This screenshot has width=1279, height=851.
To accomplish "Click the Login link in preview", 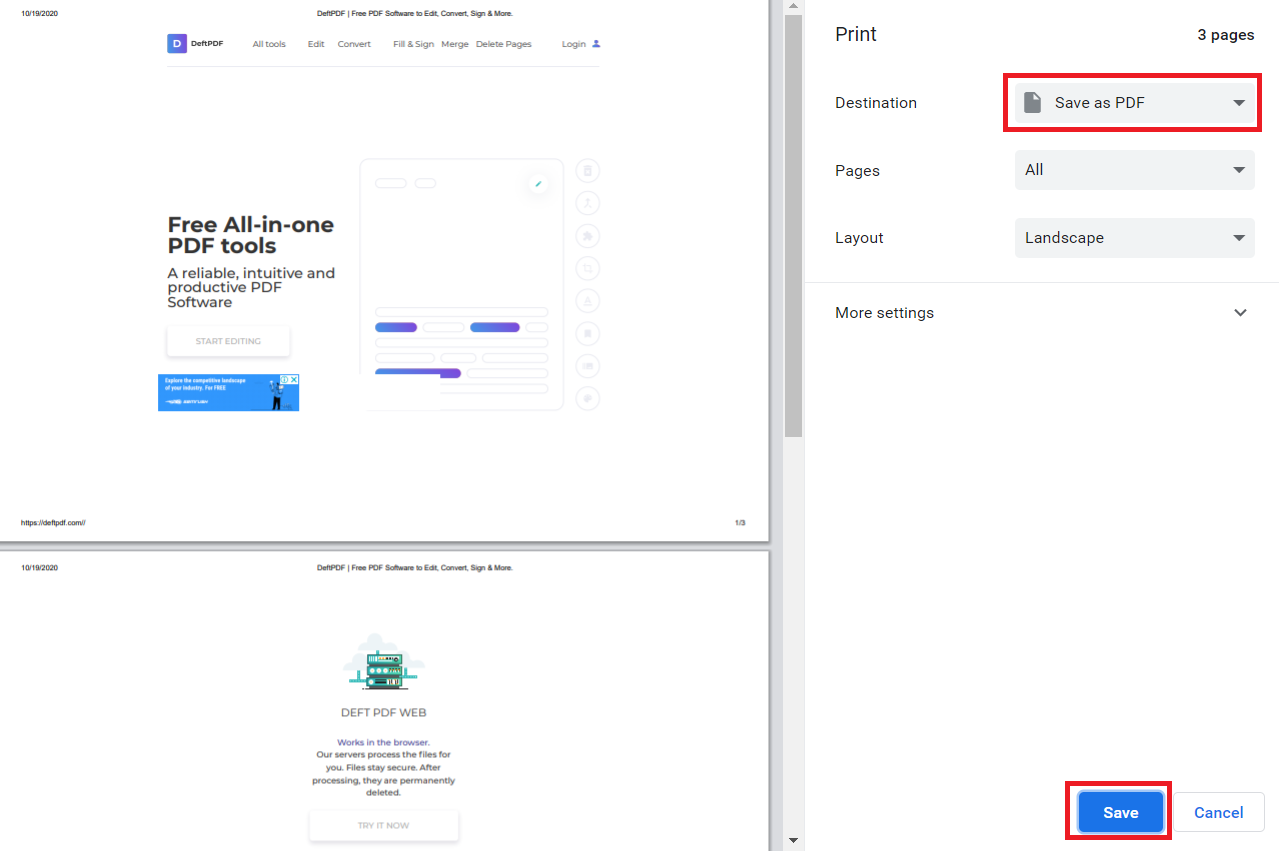I will [x=574, y=44].
